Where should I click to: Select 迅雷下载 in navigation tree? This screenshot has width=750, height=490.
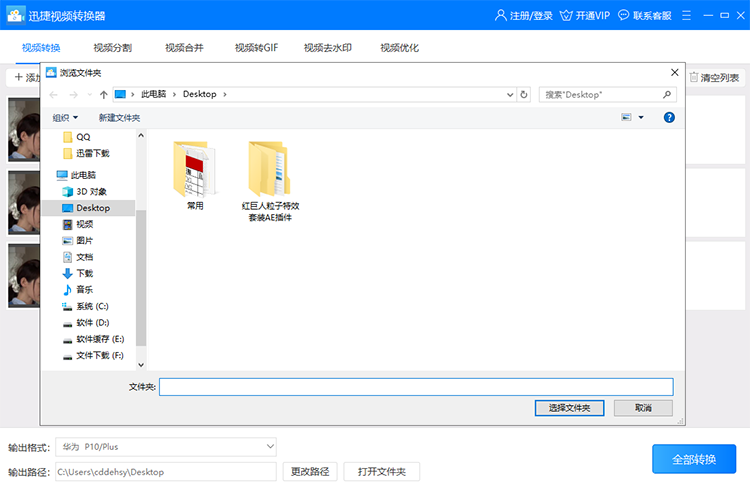click(x=87, y=153)
